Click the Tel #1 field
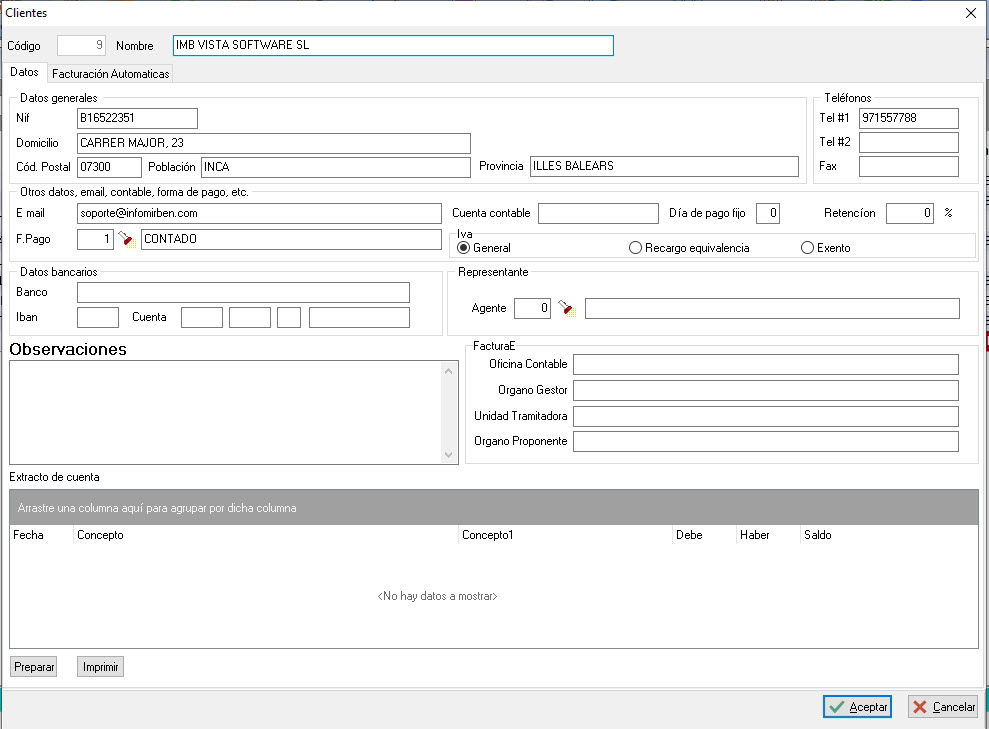Image resolution: width=989 pixels, height=729 pixels. (x=909, y=118)
